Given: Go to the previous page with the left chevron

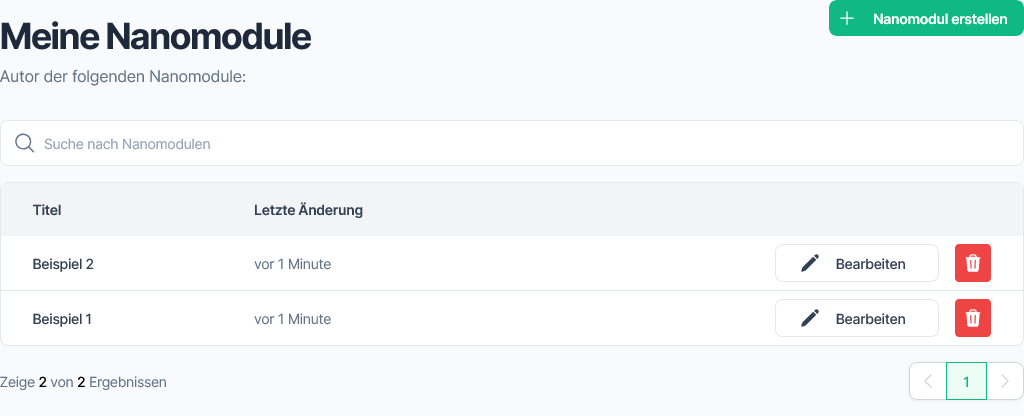Looking at the screenshot, I should coord(928,381).
